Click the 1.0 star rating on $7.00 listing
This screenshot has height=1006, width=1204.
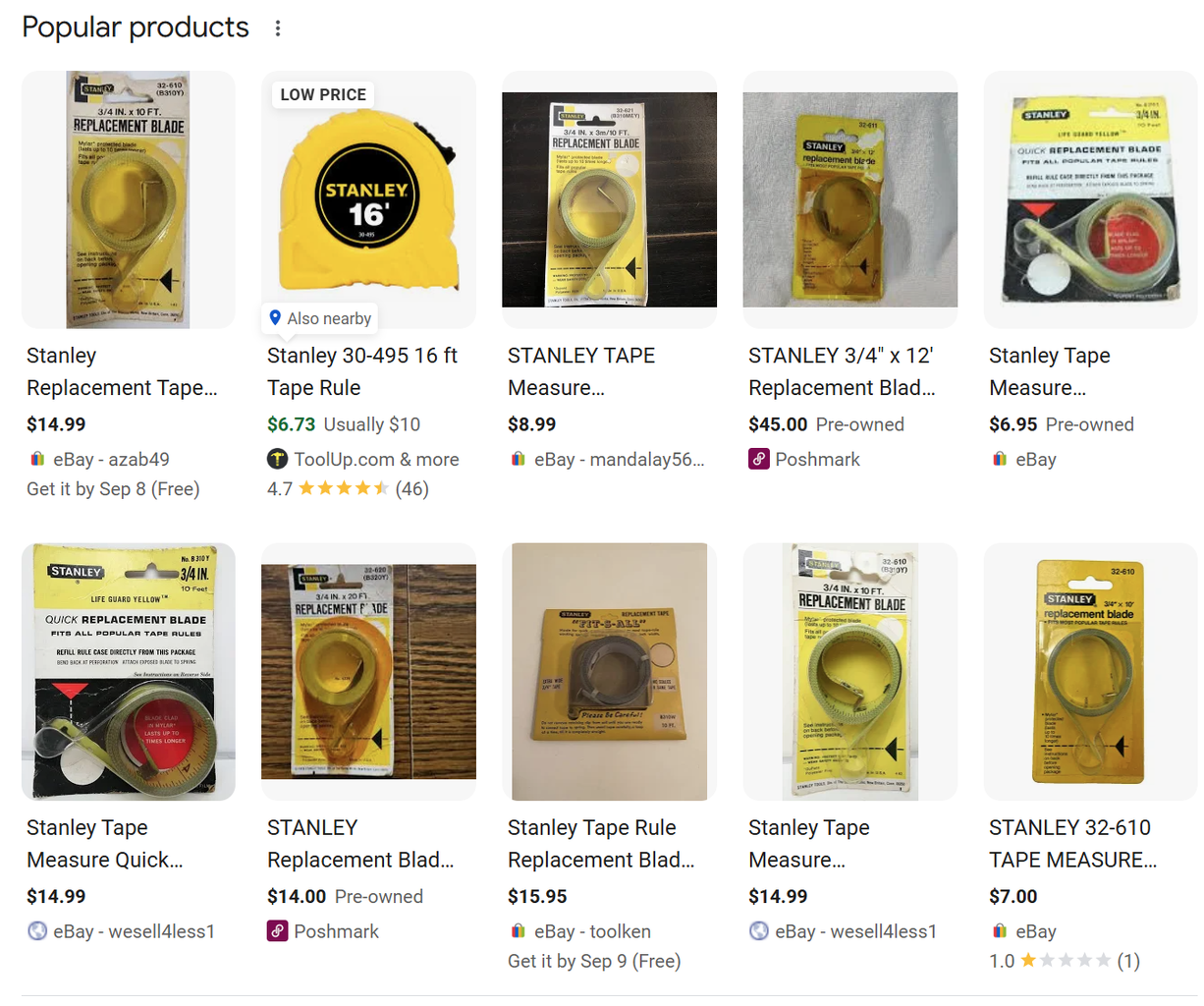pyautogui.click(x=1065, y=961)
